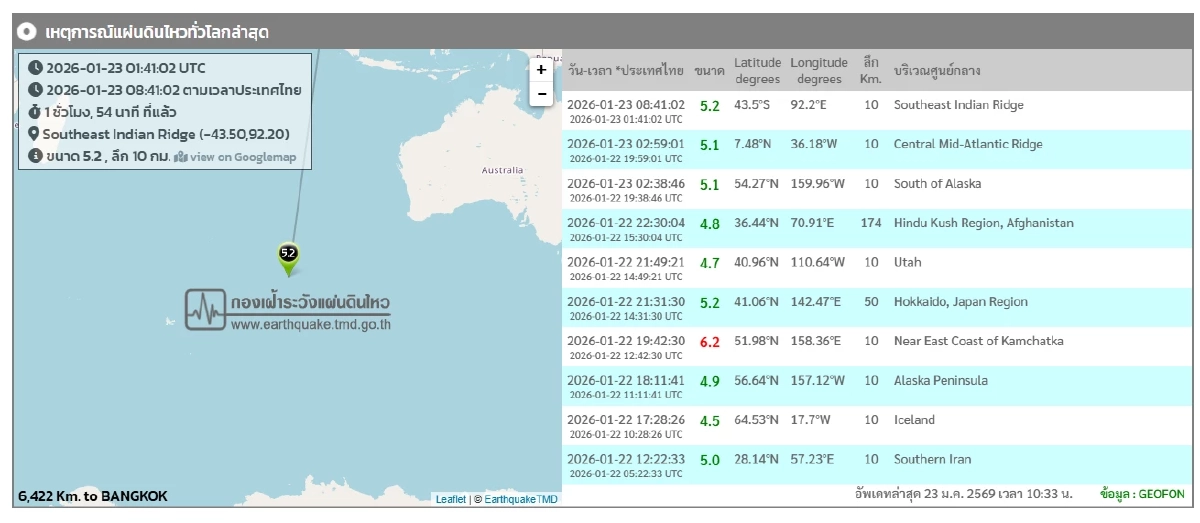The height and width of the screenshot is (523, 1200).
Task: Select the Central Mid-Atlantic Ridge earthquake row
Action: click(967, 144)
